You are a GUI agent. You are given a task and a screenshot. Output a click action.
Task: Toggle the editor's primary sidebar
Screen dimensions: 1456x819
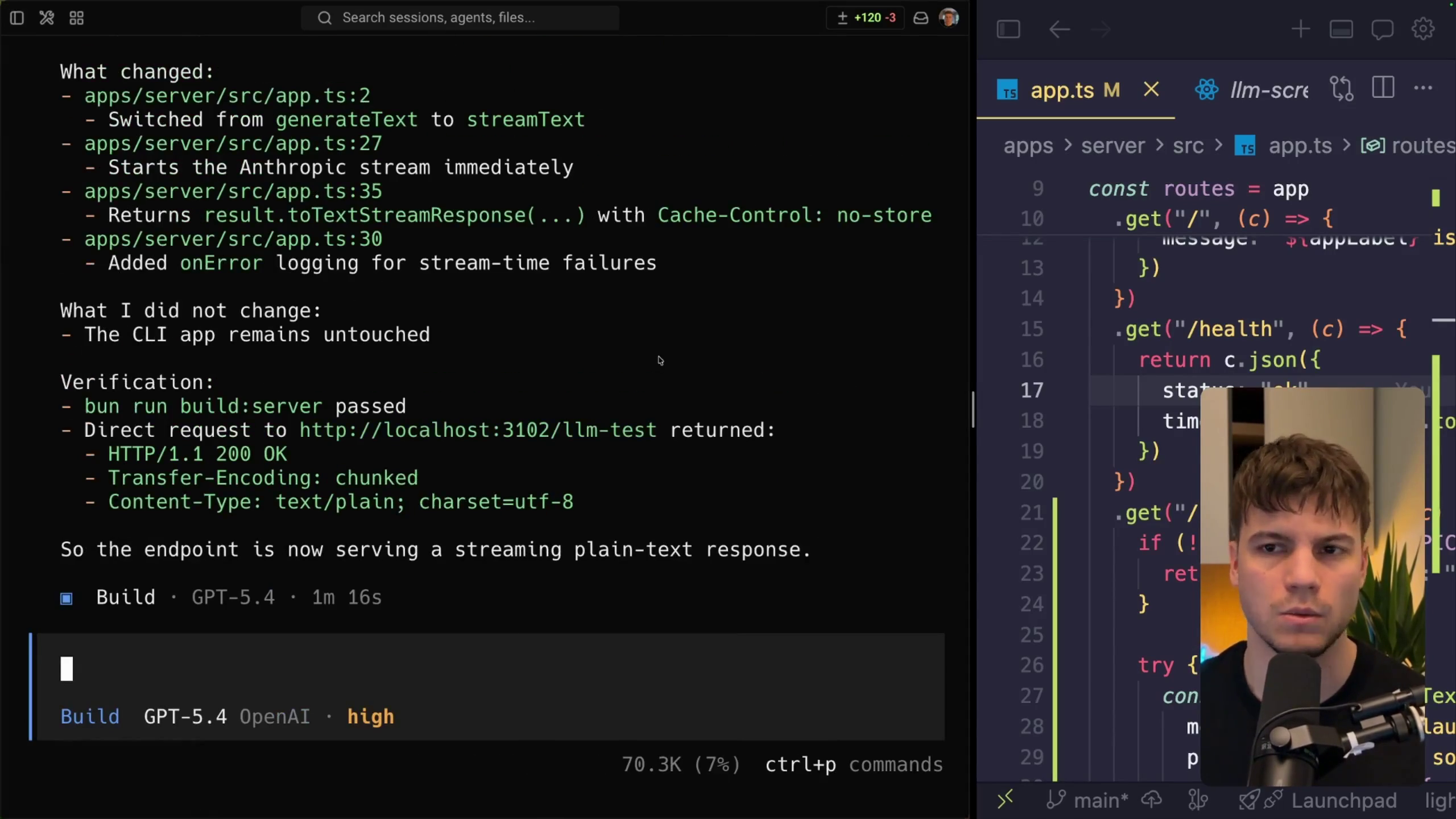pos(1008,30)
